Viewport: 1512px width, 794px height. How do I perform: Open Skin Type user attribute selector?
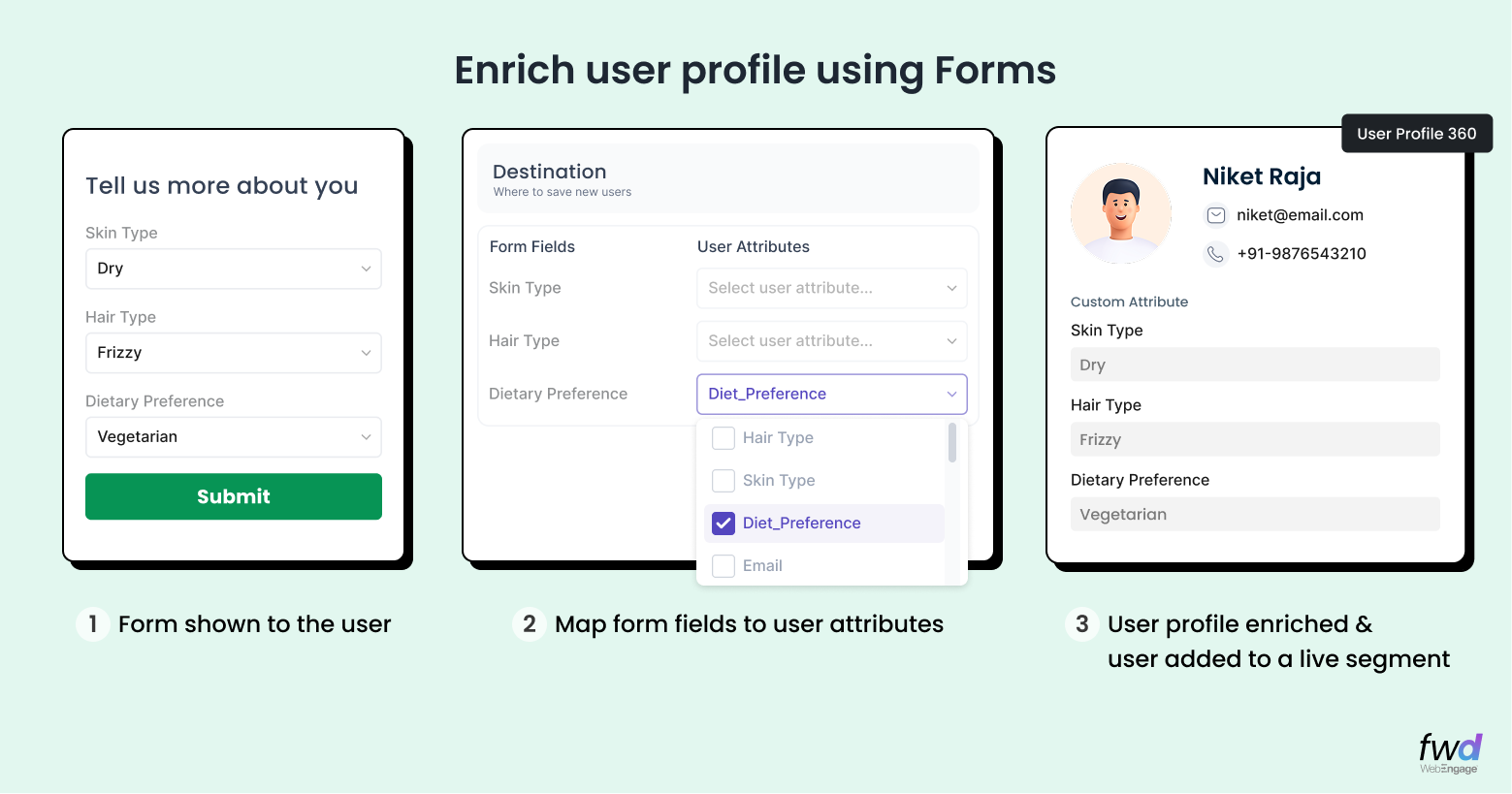831,288
